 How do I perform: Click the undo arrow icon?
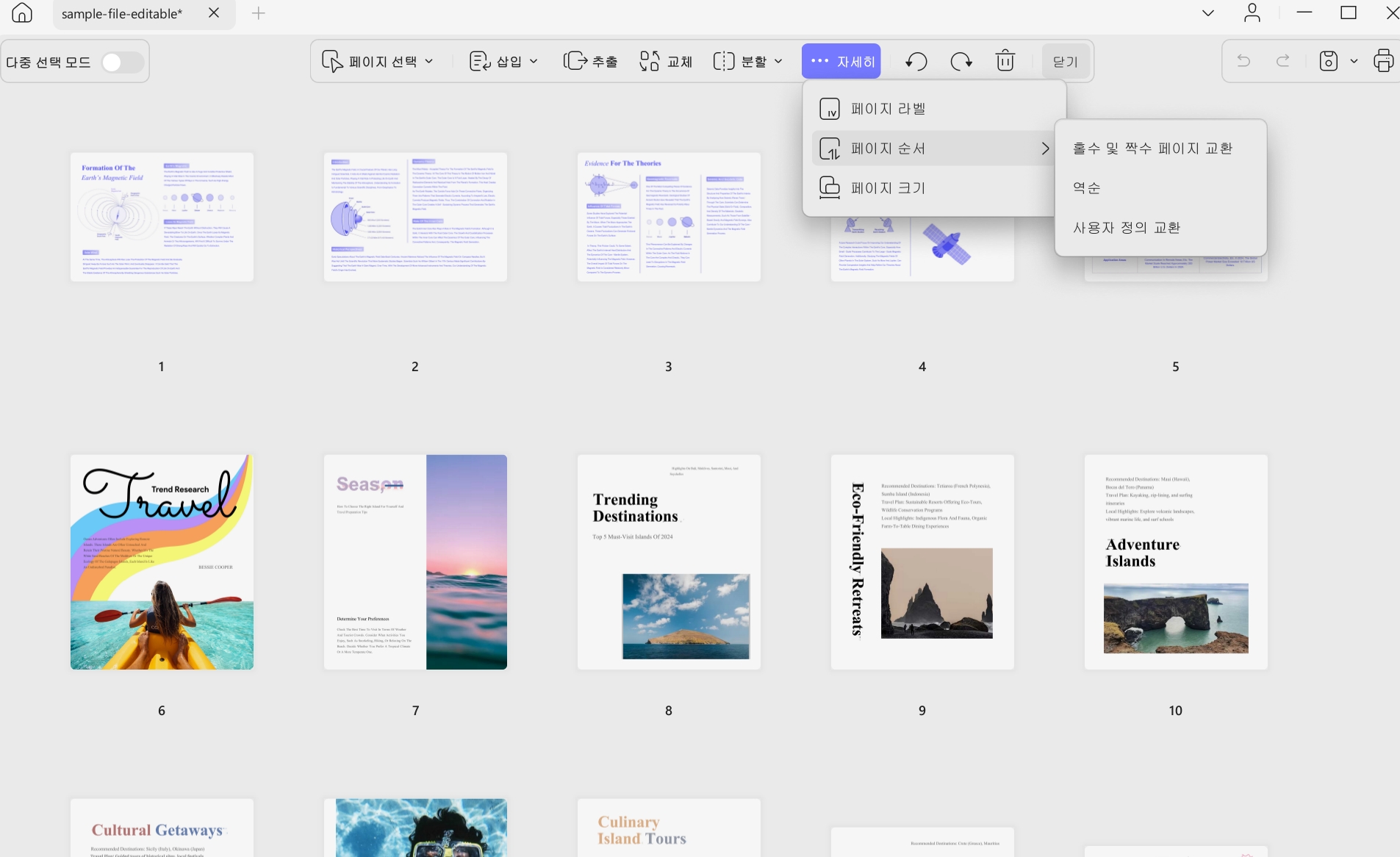pyautogui.click(x=1243, y=61)
